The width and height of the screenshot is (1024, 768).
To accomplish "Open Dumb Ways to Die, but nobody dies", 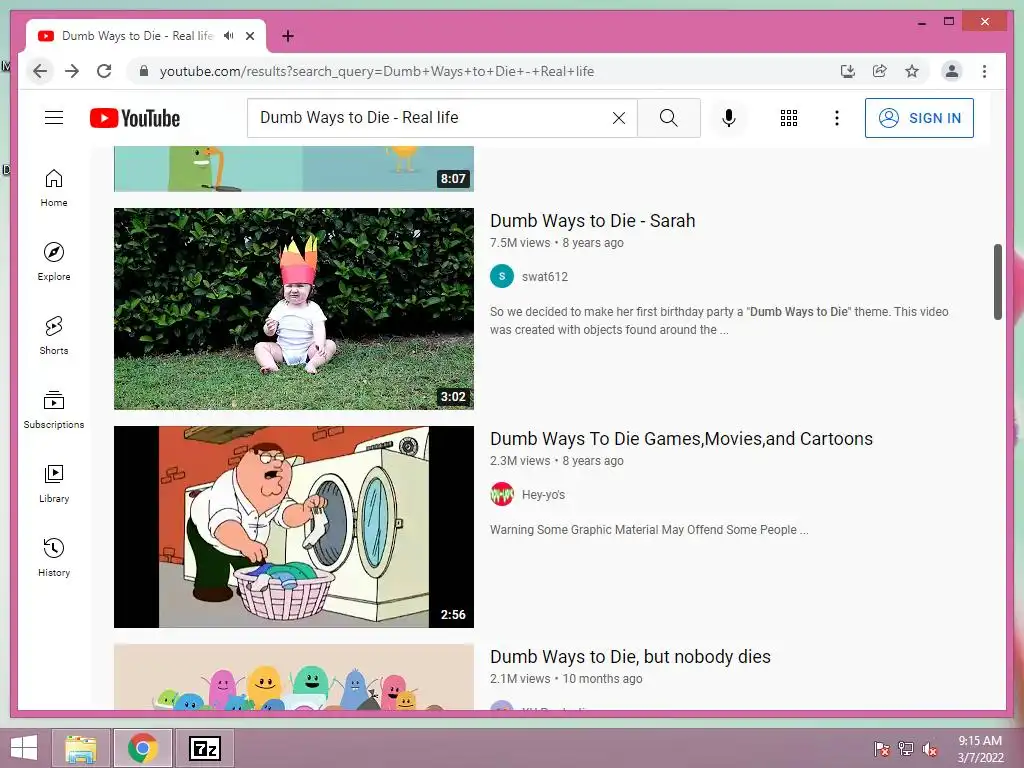I will 630,657.
